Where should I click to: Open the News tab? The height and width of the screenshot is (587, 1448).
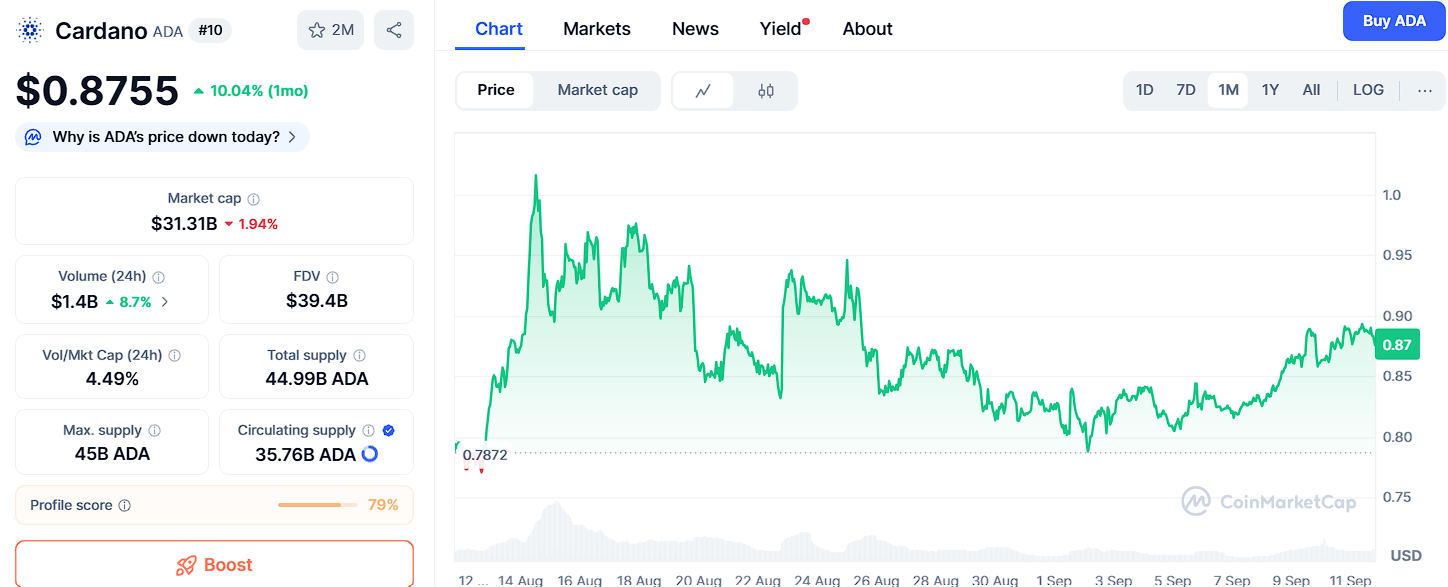(x=695, y=29)
